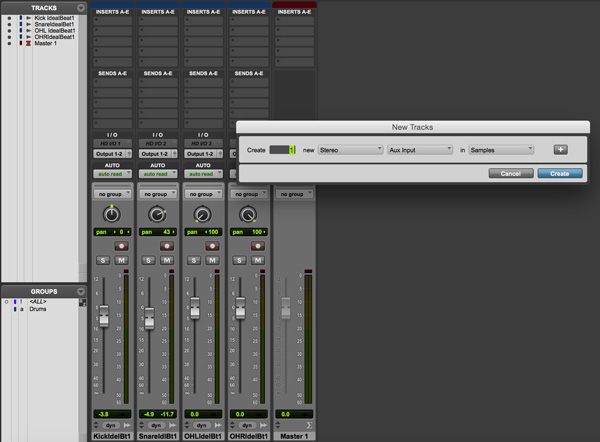Click the output window arrow icon on OHLIdelBt1
The image size is (600, 442).
pyautogui.click(x=218, y=425)
